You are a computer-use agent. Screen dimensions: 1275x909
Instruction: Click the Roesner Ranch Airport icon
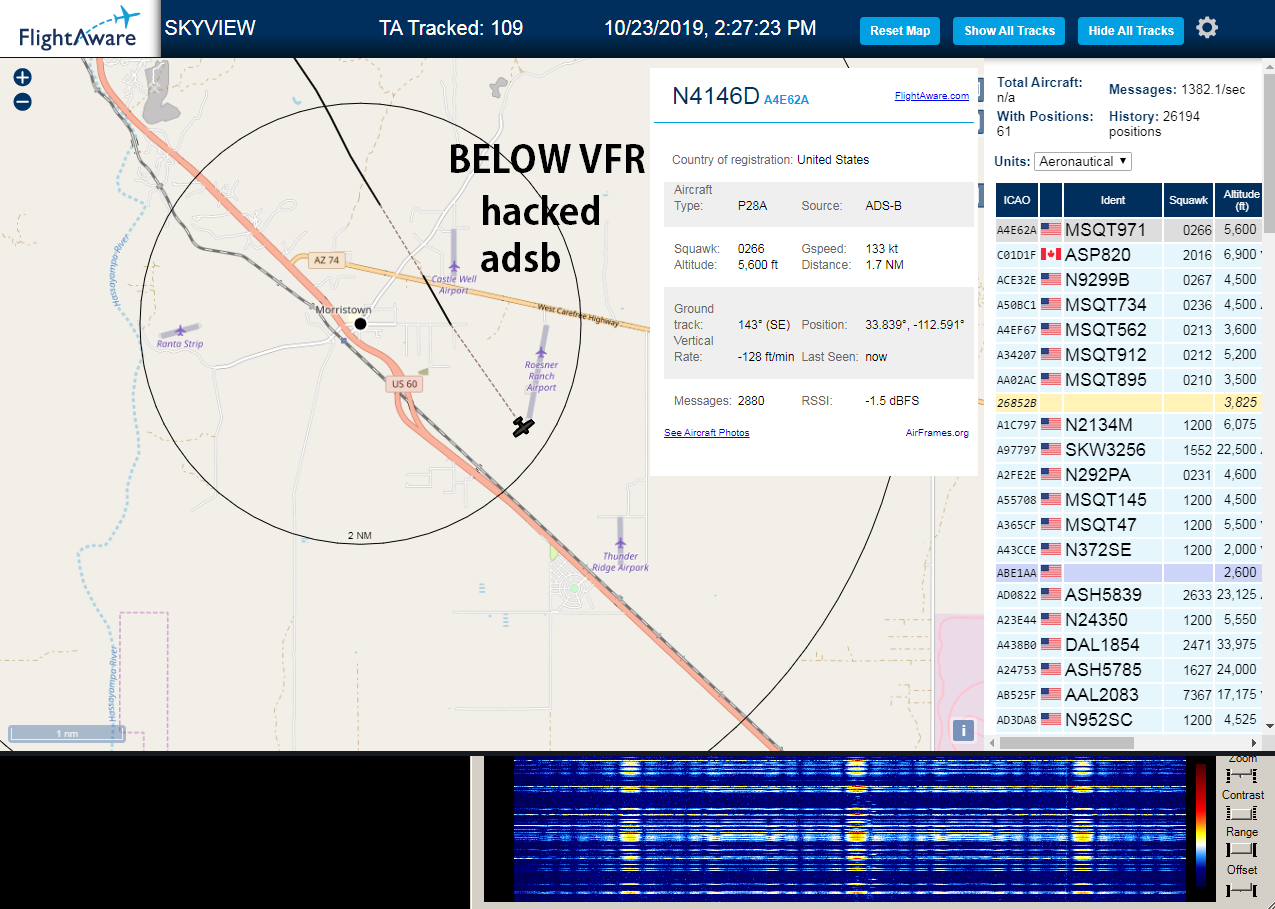tap(541, 352)
